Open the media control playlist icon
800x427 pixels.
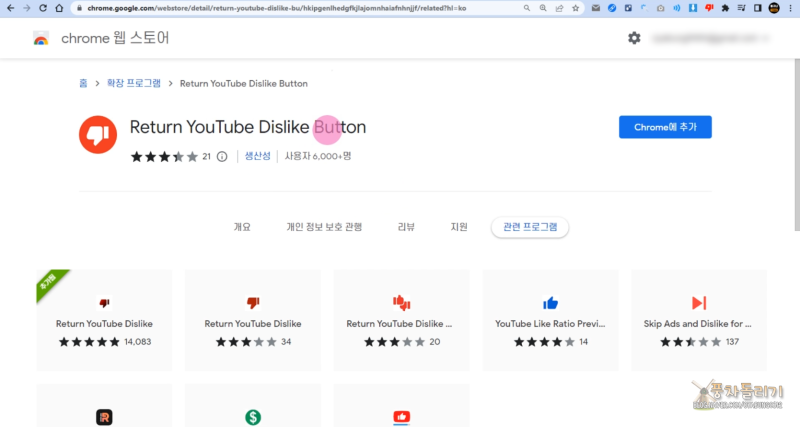(x=741, y=8)
